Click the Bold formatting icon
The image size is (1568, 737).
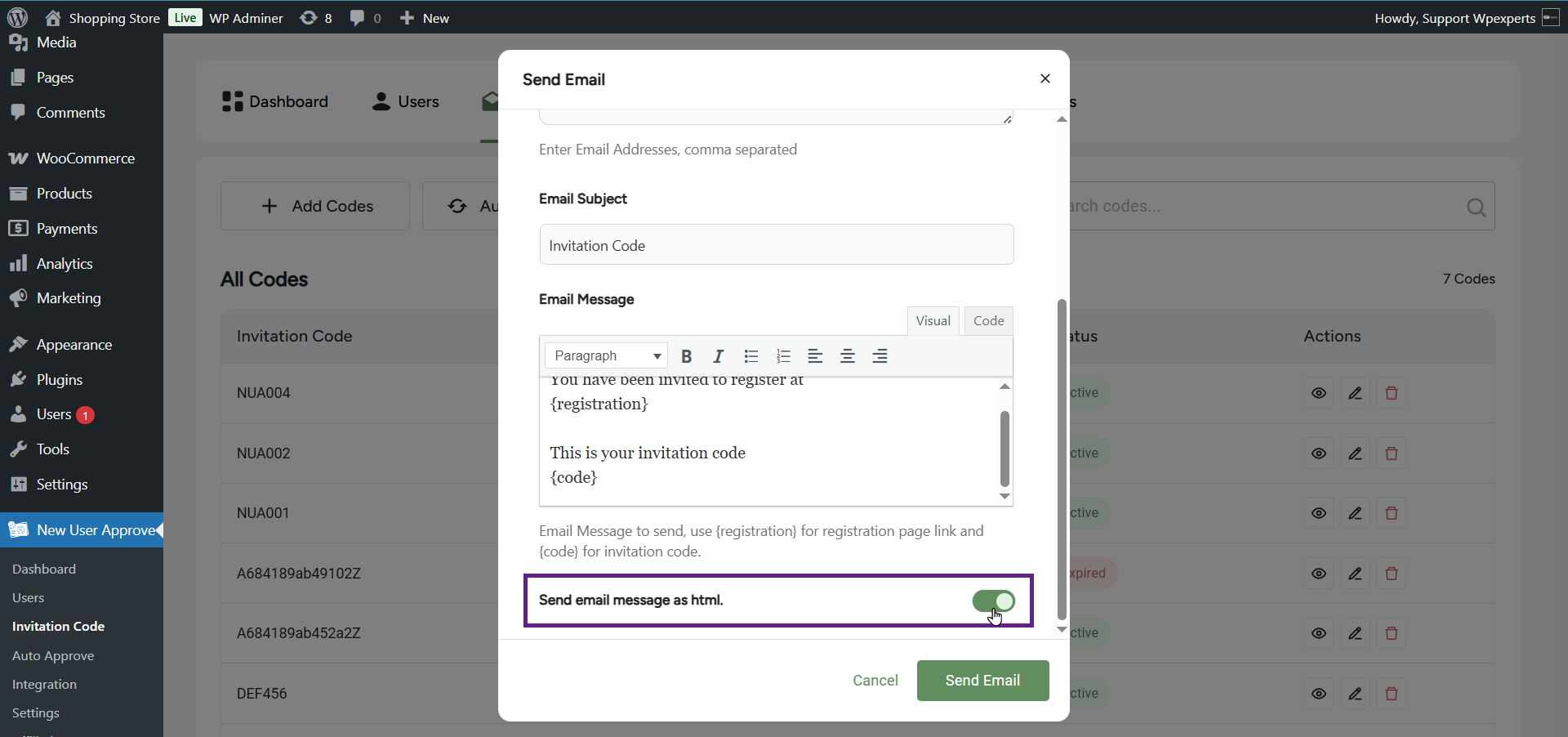coord(686,356)
